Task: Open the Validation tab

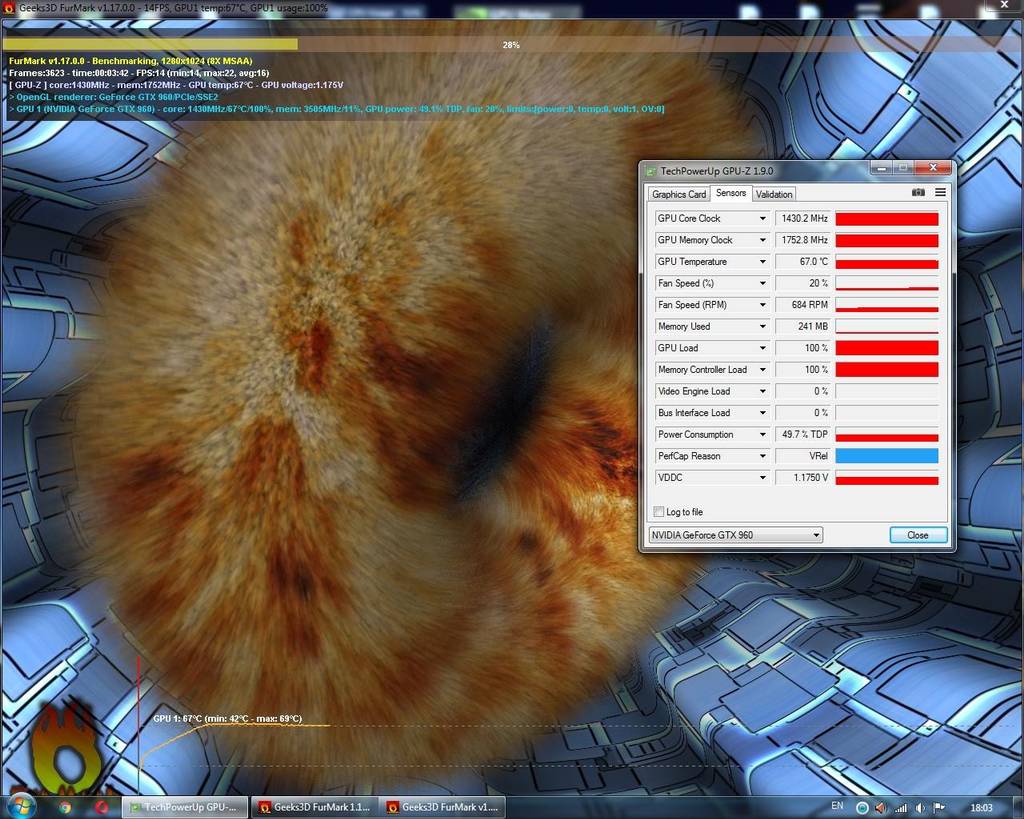Action: click(x=774, y=194)
